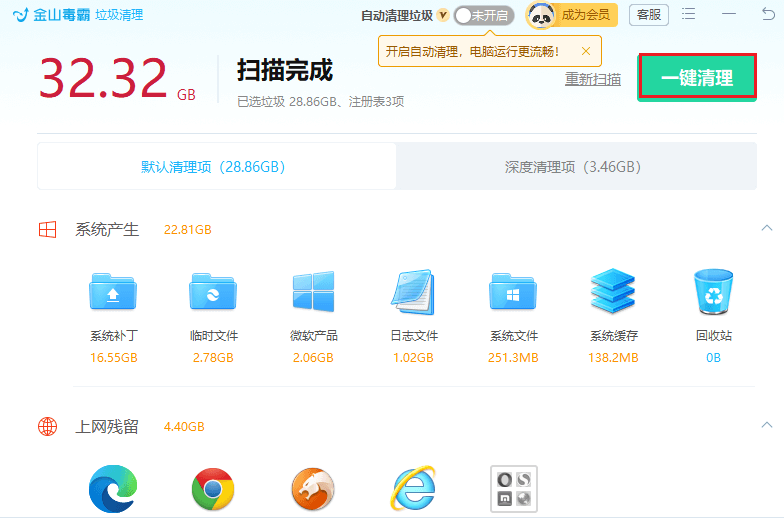Select the Microsoft Edge browser icon
784x520 pixels.
tap(113, 489)
